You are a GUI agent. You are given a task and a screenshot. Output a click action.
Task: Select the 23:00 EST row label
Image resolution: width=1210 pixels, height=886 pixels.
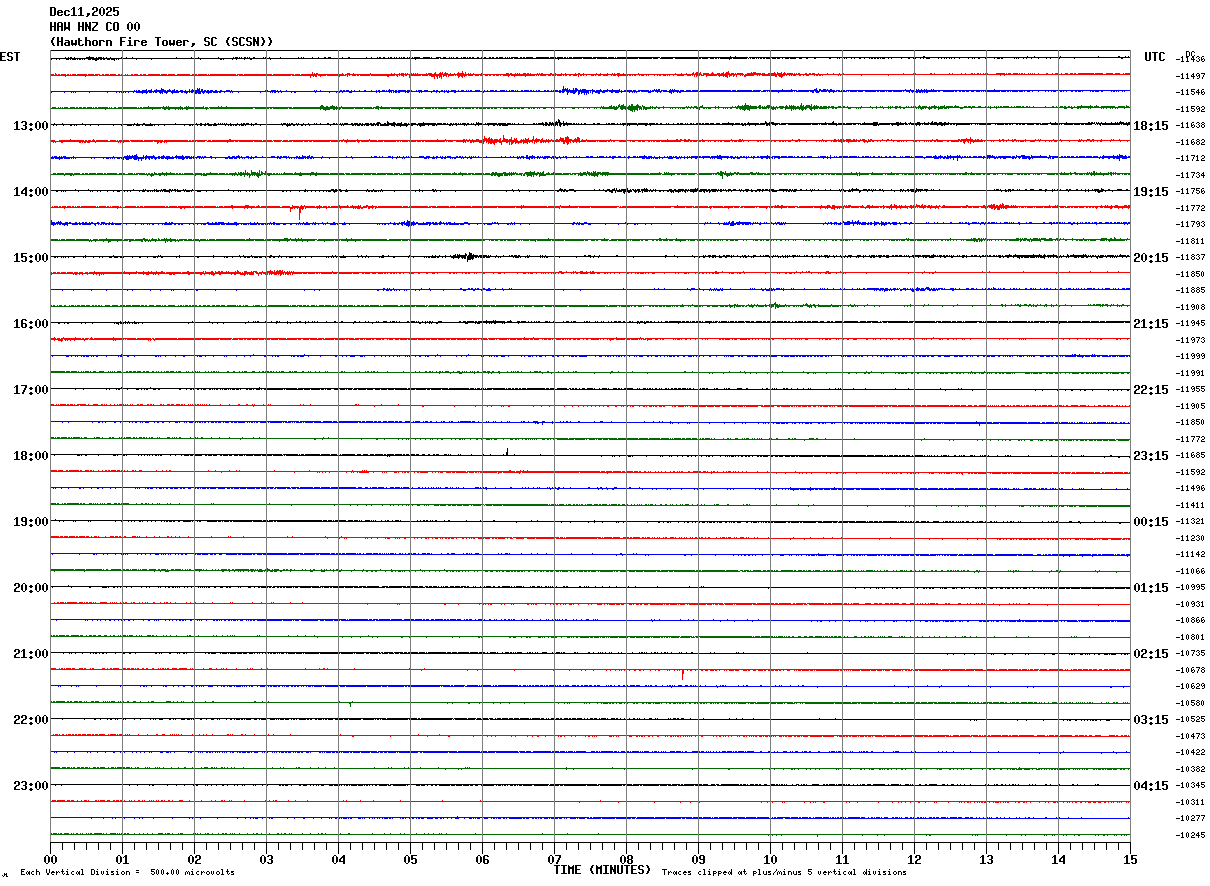click(30, 786)
